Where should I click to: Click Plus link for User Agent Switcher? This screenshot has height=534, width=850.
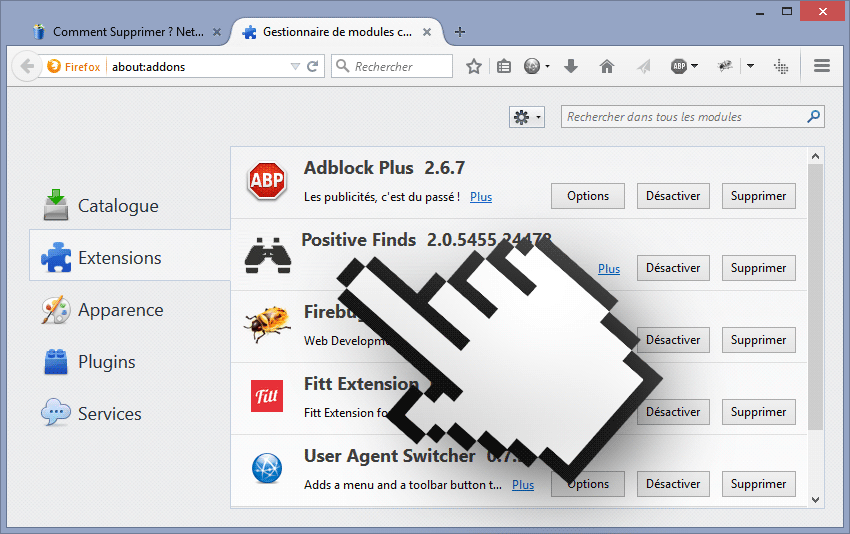click(523, 485)
